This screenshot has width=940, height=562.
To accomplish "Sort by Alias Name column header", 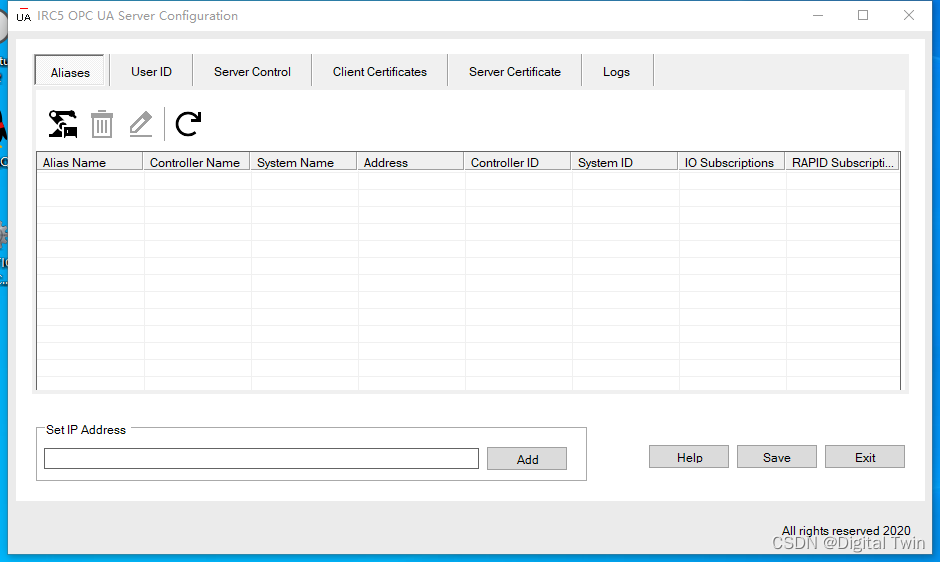I will click(x=90, y=162).
